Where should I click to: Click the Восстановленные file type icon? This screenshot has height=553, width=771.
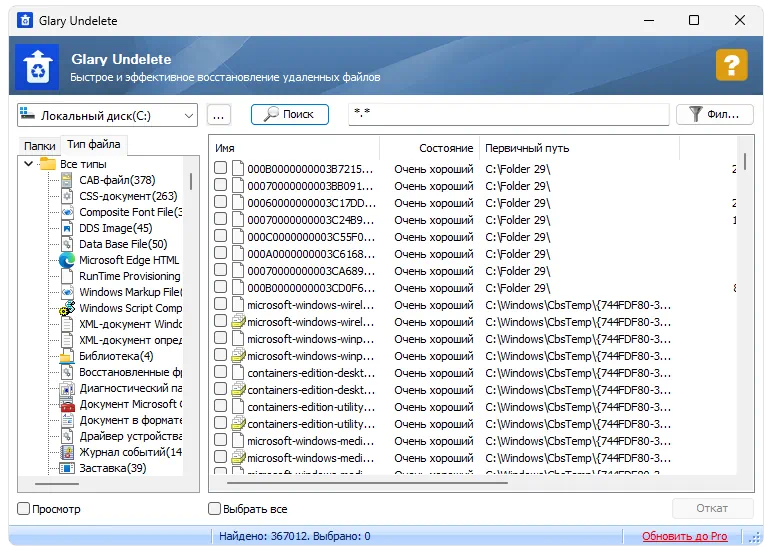click(x=67, y=372)
